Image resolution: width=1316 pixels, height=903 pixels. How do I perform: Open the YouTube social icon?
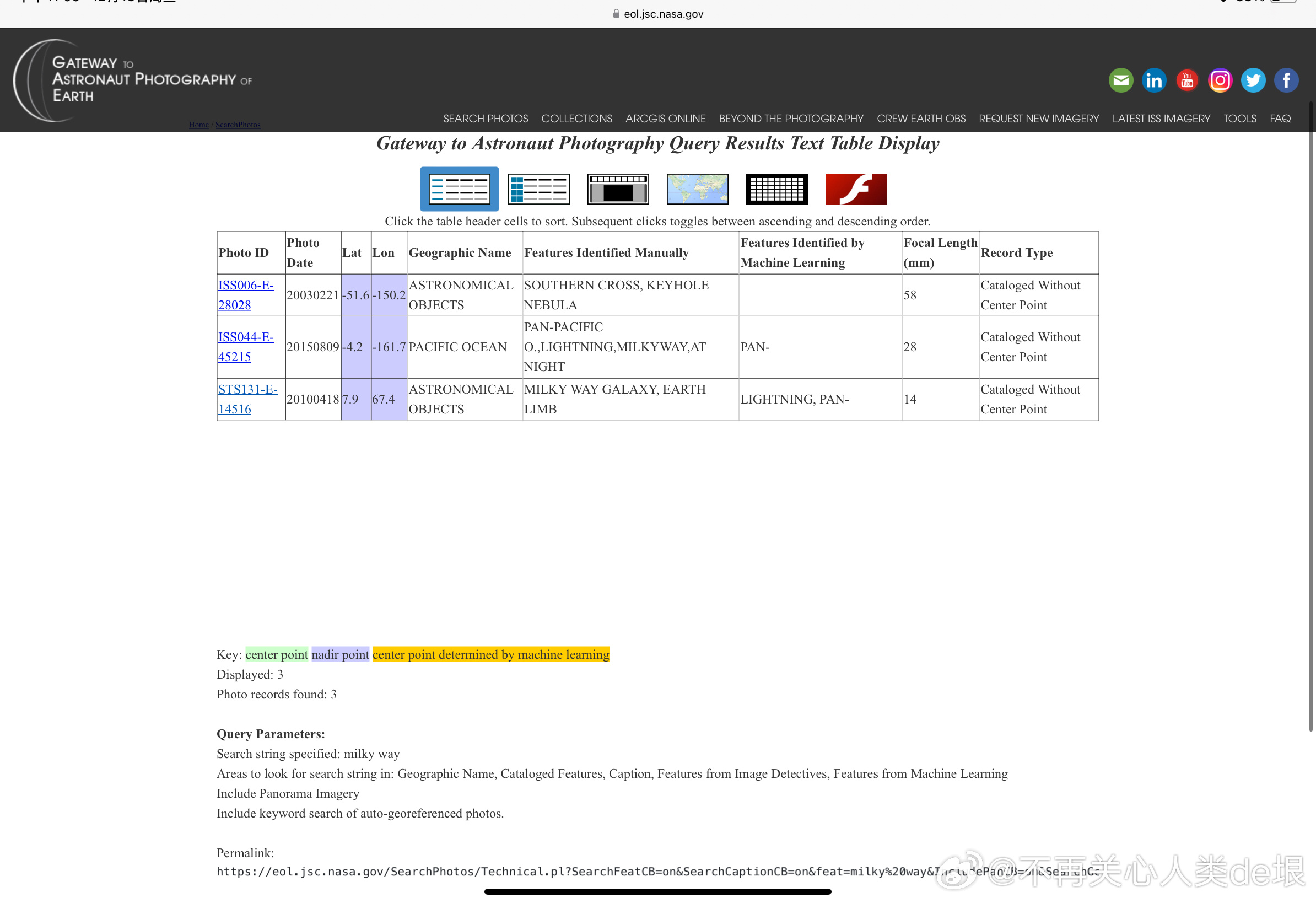tap(1187, 80)
